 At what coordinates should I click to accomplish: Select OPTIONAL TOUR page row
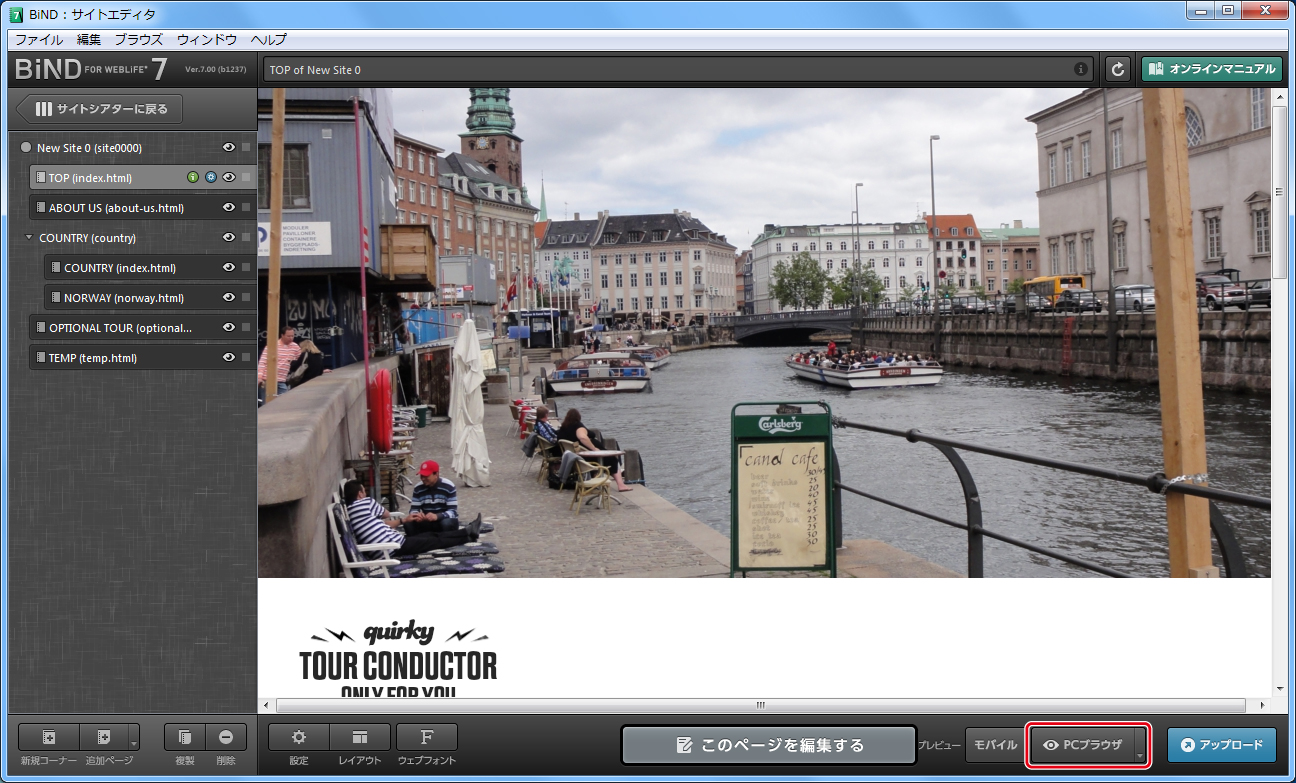click(142, 328)
